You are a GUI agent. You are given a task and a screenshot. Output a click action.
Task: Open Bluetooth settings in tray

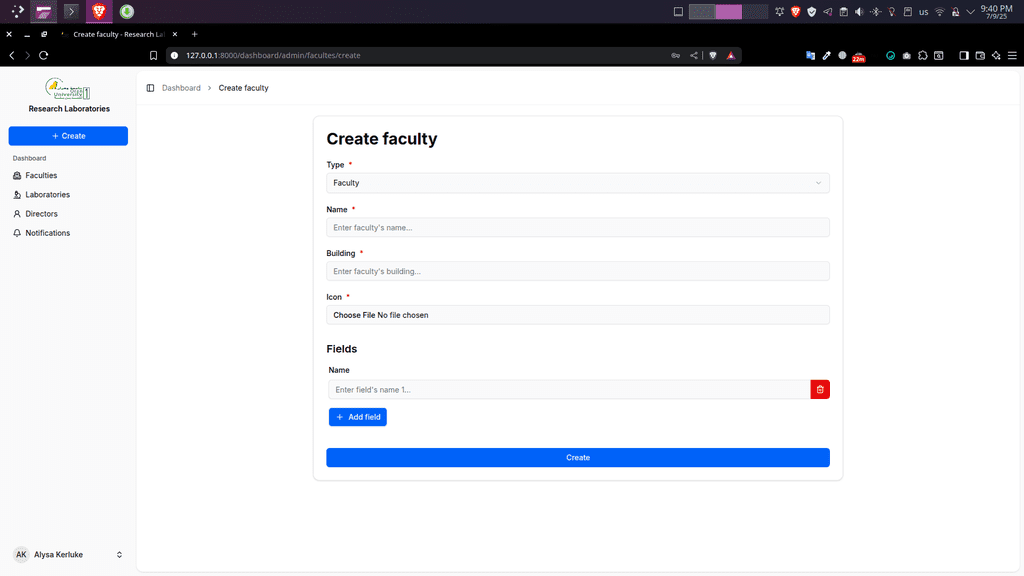point(876,12)
